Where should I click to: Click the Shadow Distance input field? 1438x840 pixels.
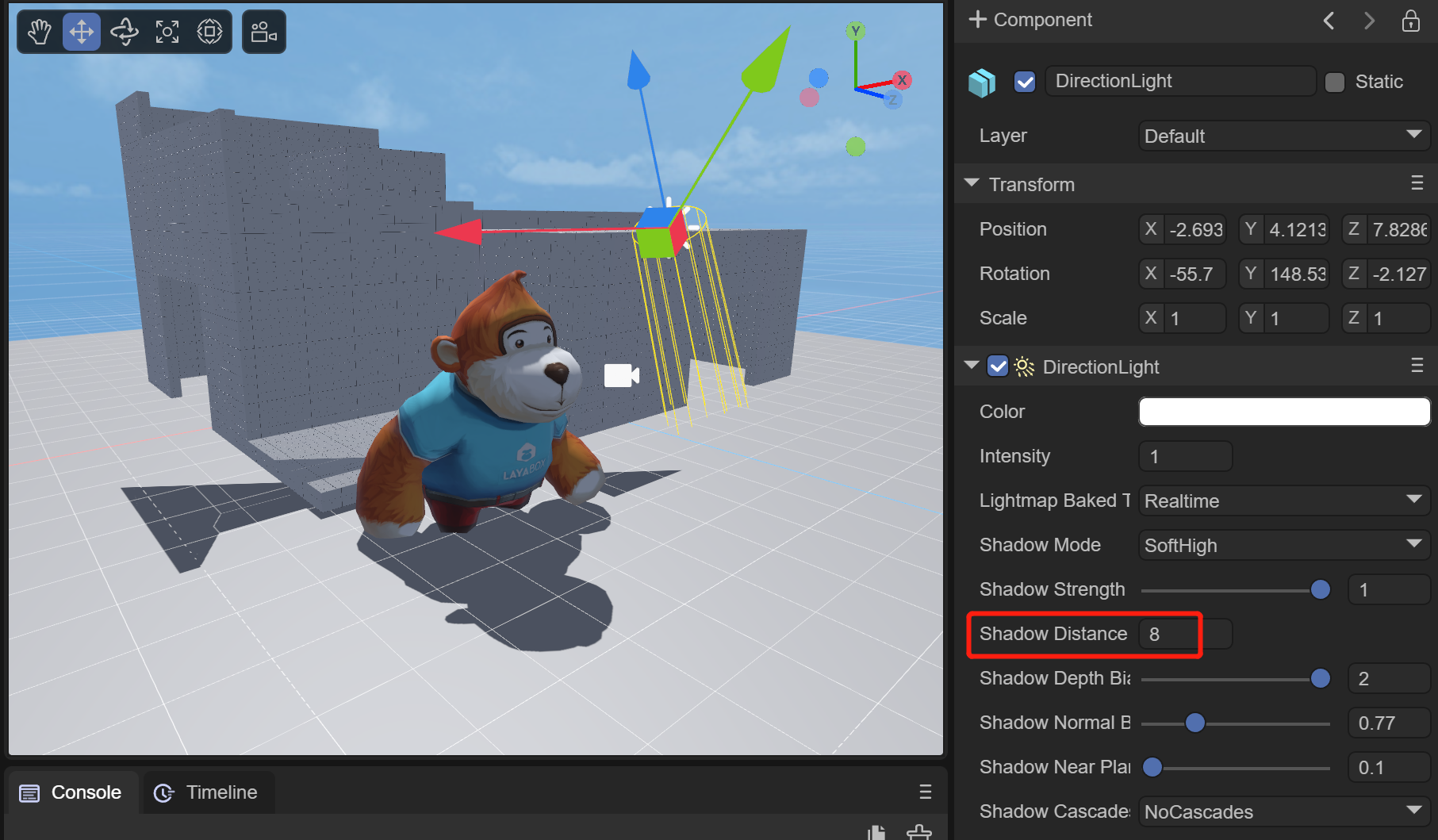point(1184,634)
